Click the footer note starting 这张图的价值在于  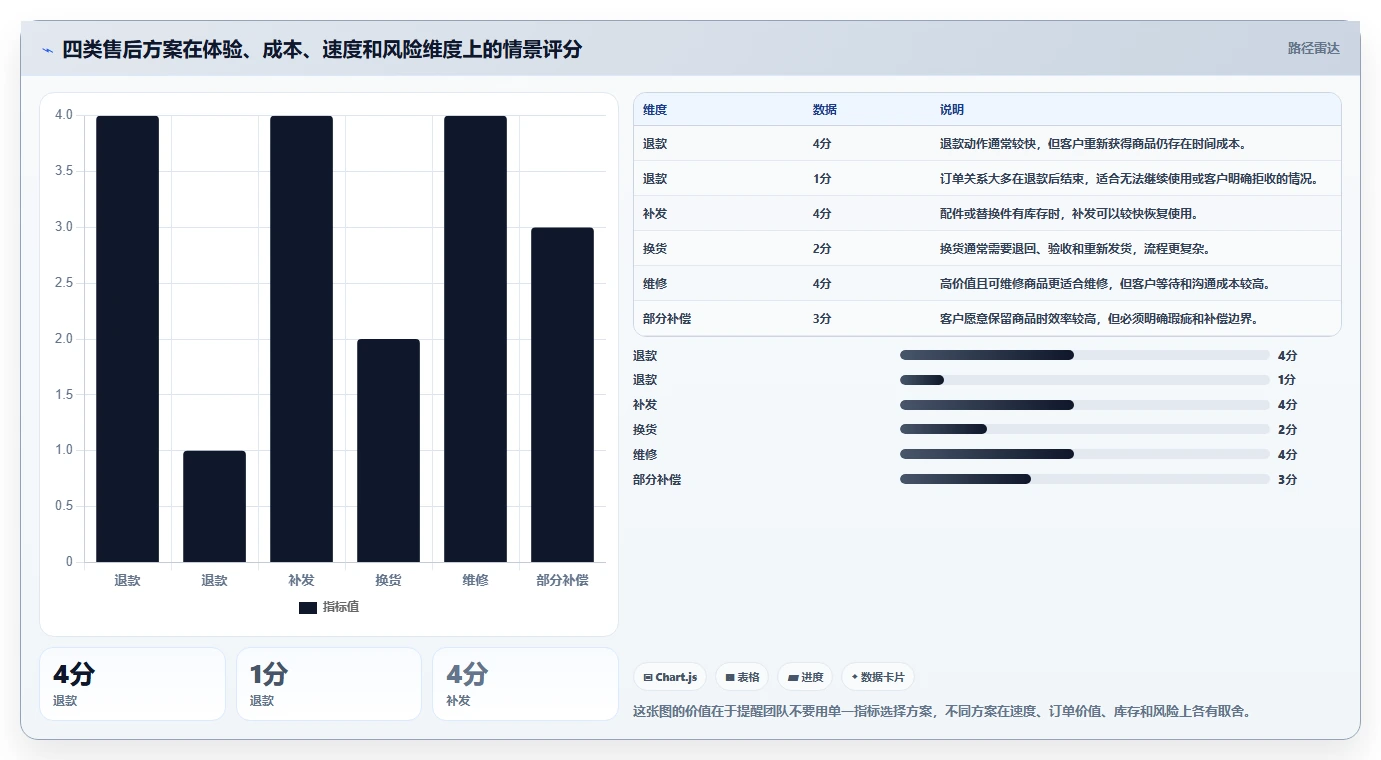tap(942, 712)
